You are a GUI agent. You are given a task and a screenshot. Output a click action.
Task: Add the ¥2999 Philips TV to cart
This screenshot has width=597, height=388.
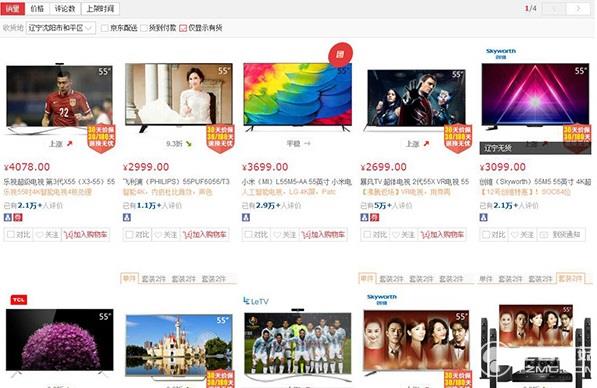tap(204, 235)
